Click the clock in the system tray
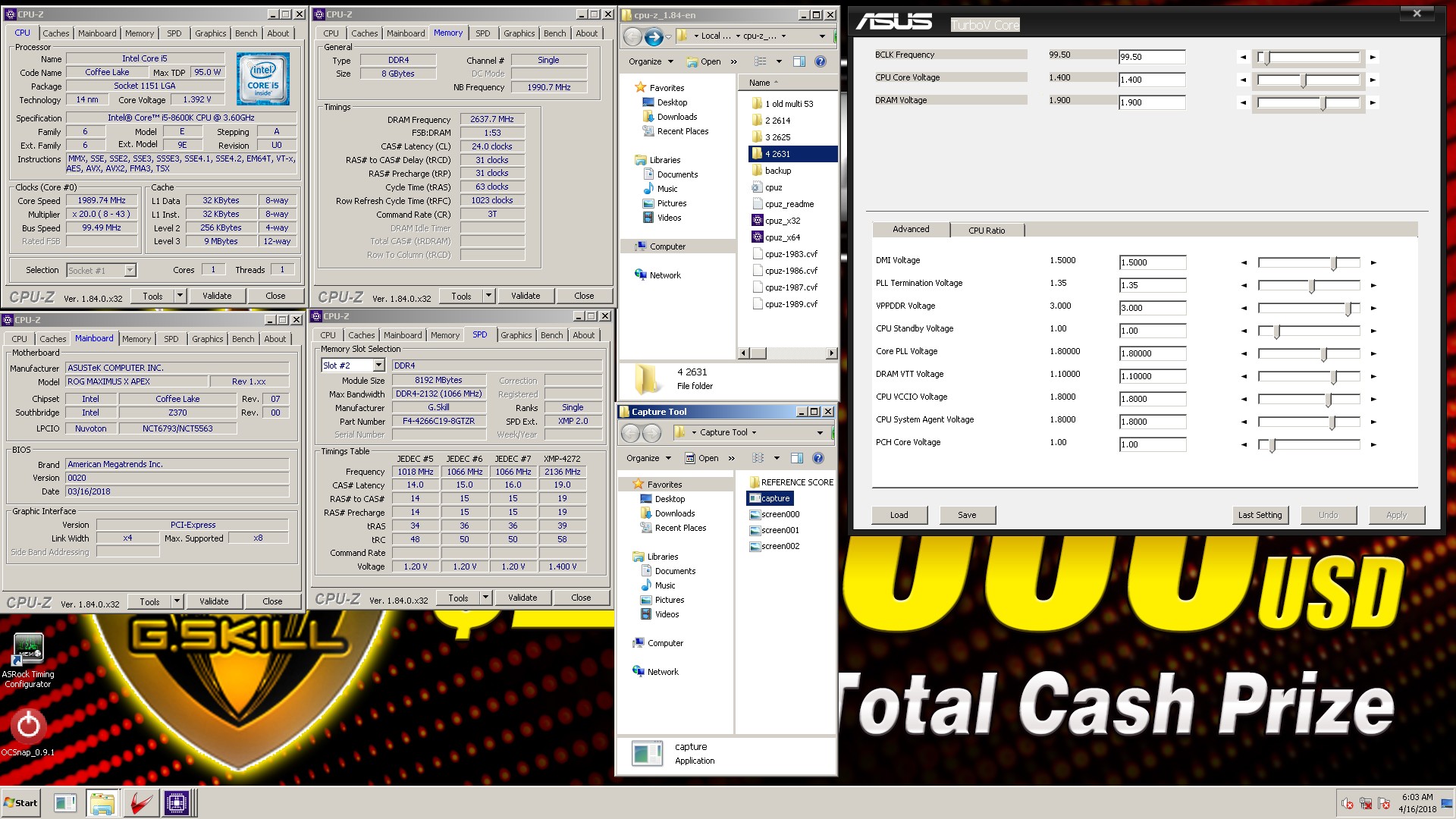 coord(1417,803)
